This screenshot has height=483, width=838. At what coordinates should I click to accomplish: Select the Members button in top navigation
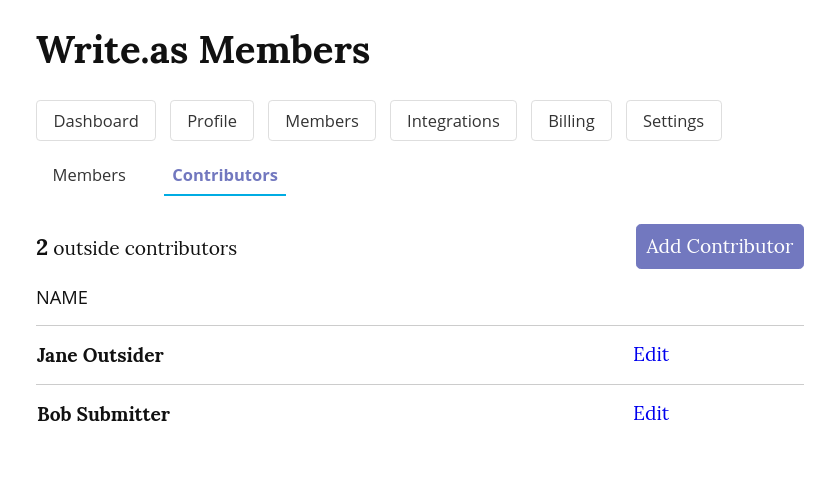point(322,121)
